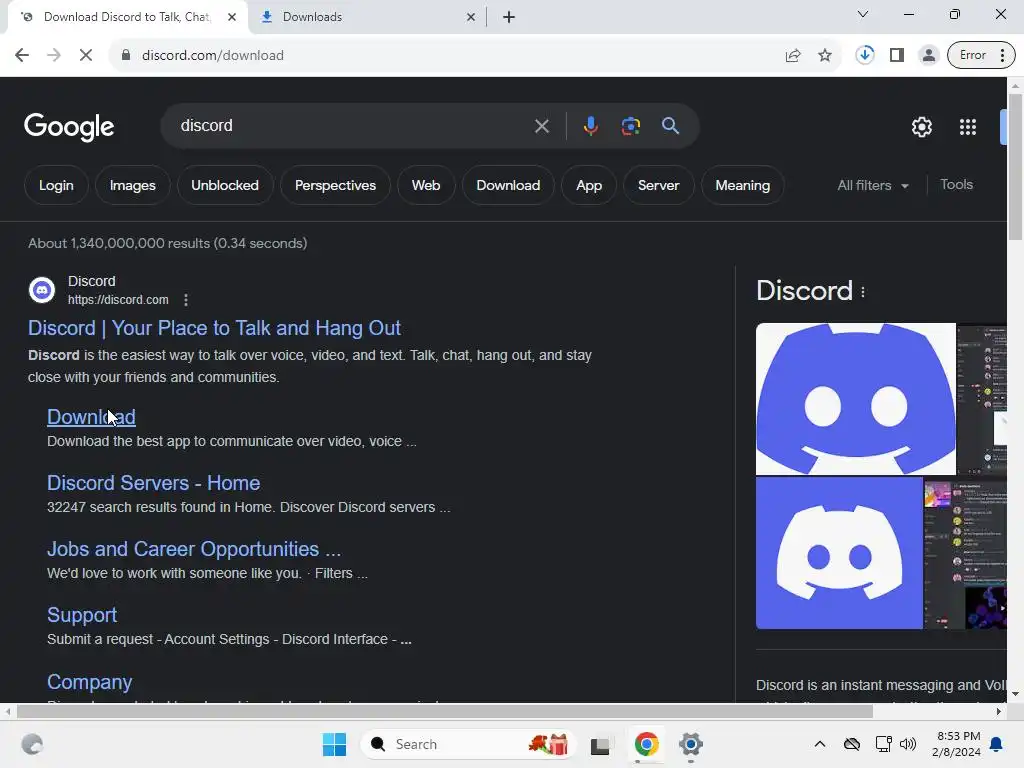
Task: Start voice search with microphone icon
Action: tap(590, 125)
